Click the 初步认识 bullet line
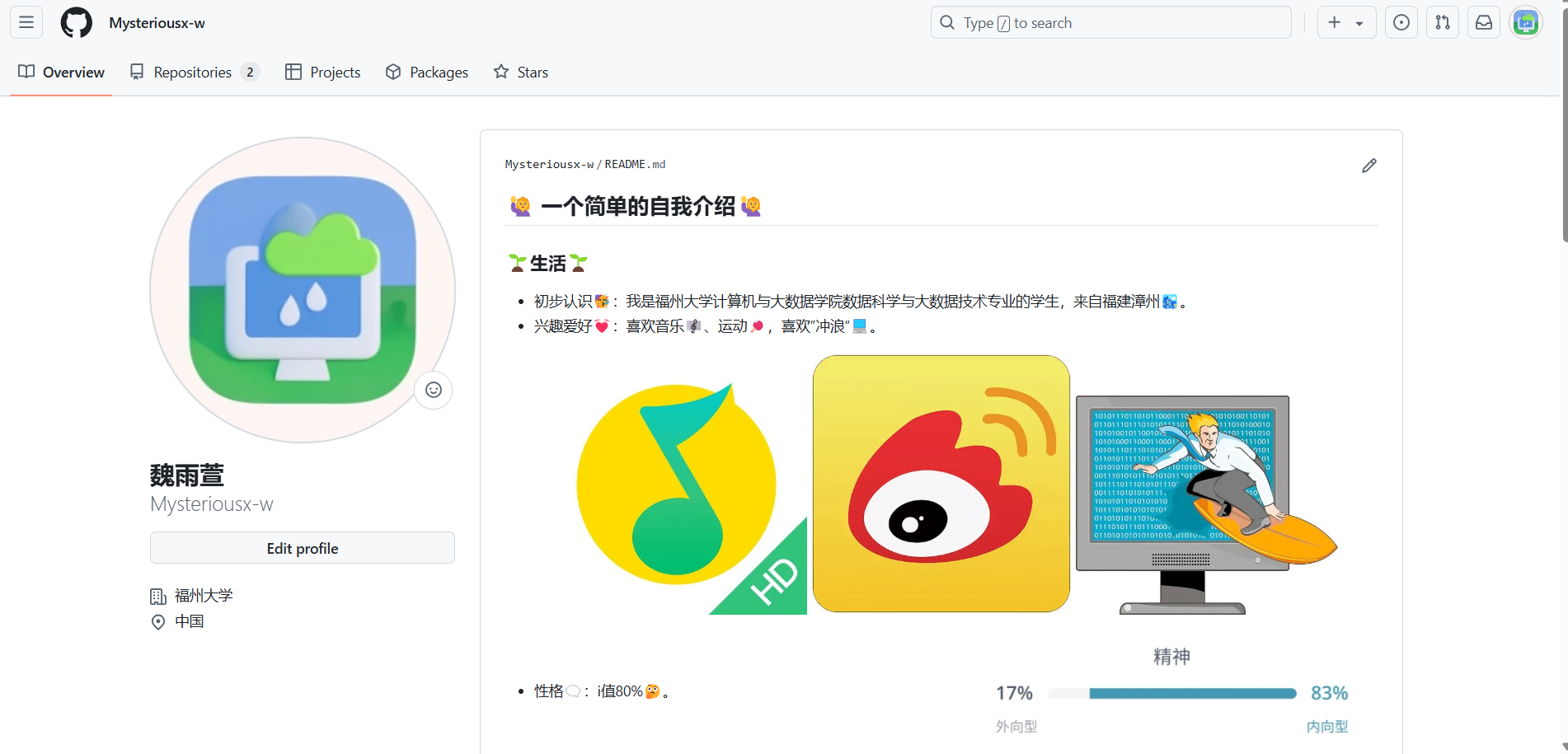1568x754 pixels. click(x=861, y=302)
